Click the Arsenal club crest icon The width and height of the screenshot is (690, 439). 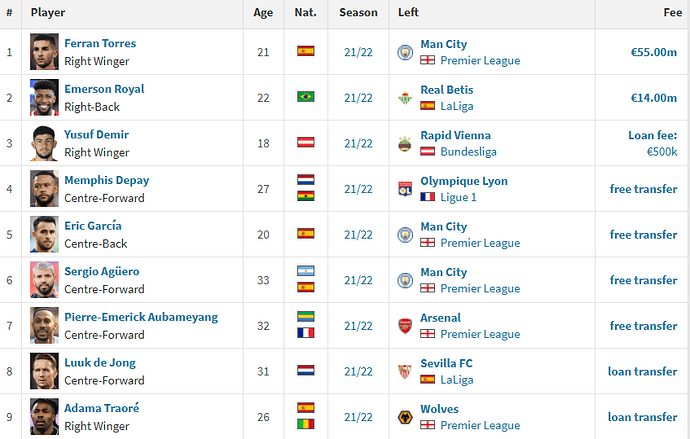[x=405, y=326]
